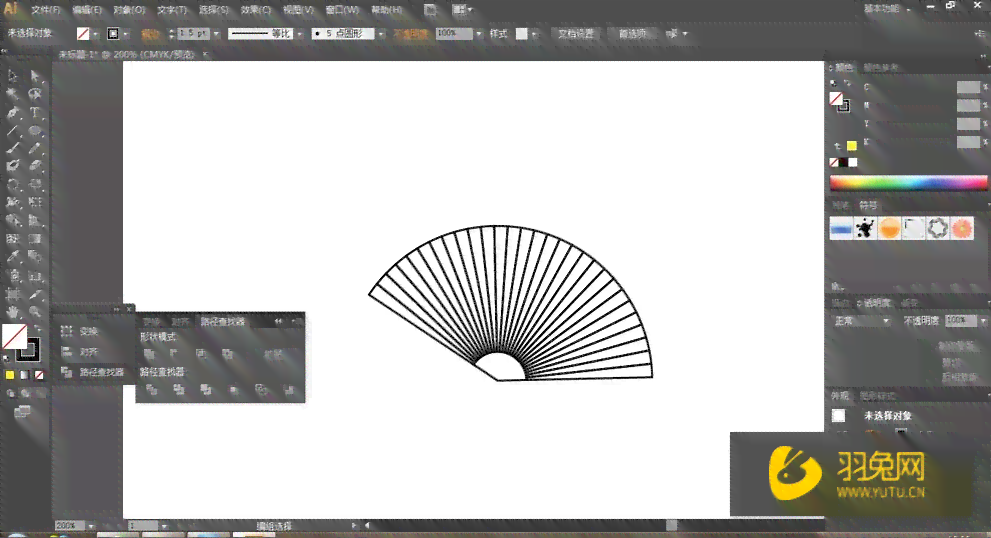Open the 效果(C) menu

pyautogui.click(x=256, y=10)
